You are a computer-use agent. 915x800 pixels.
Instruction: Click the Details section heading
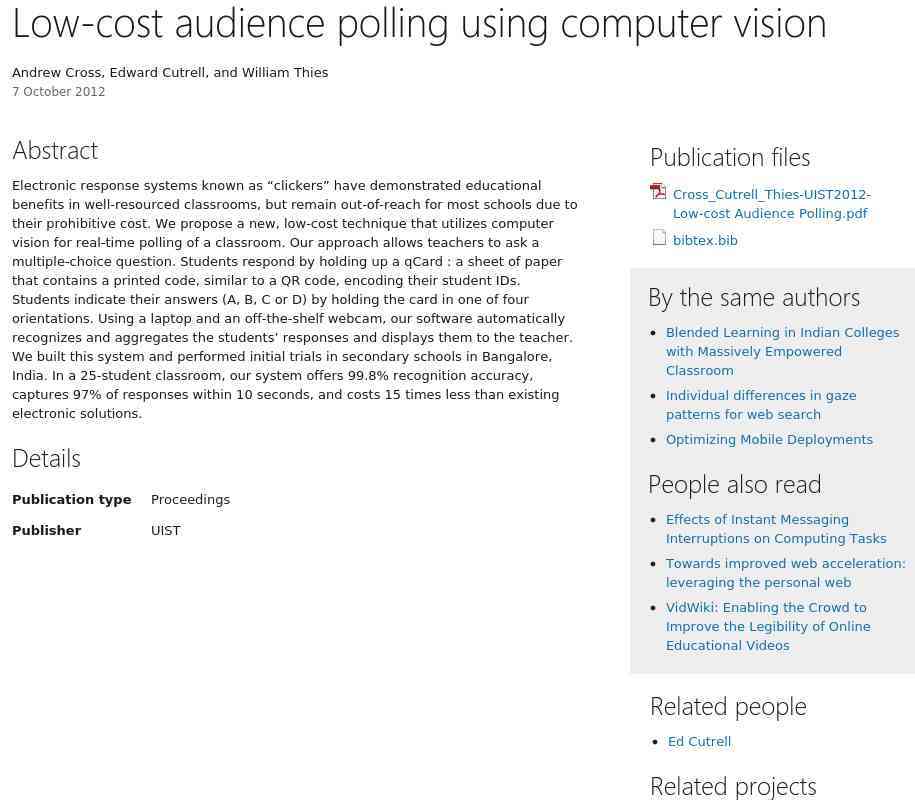pyautogui.click(x=46, y=459)
